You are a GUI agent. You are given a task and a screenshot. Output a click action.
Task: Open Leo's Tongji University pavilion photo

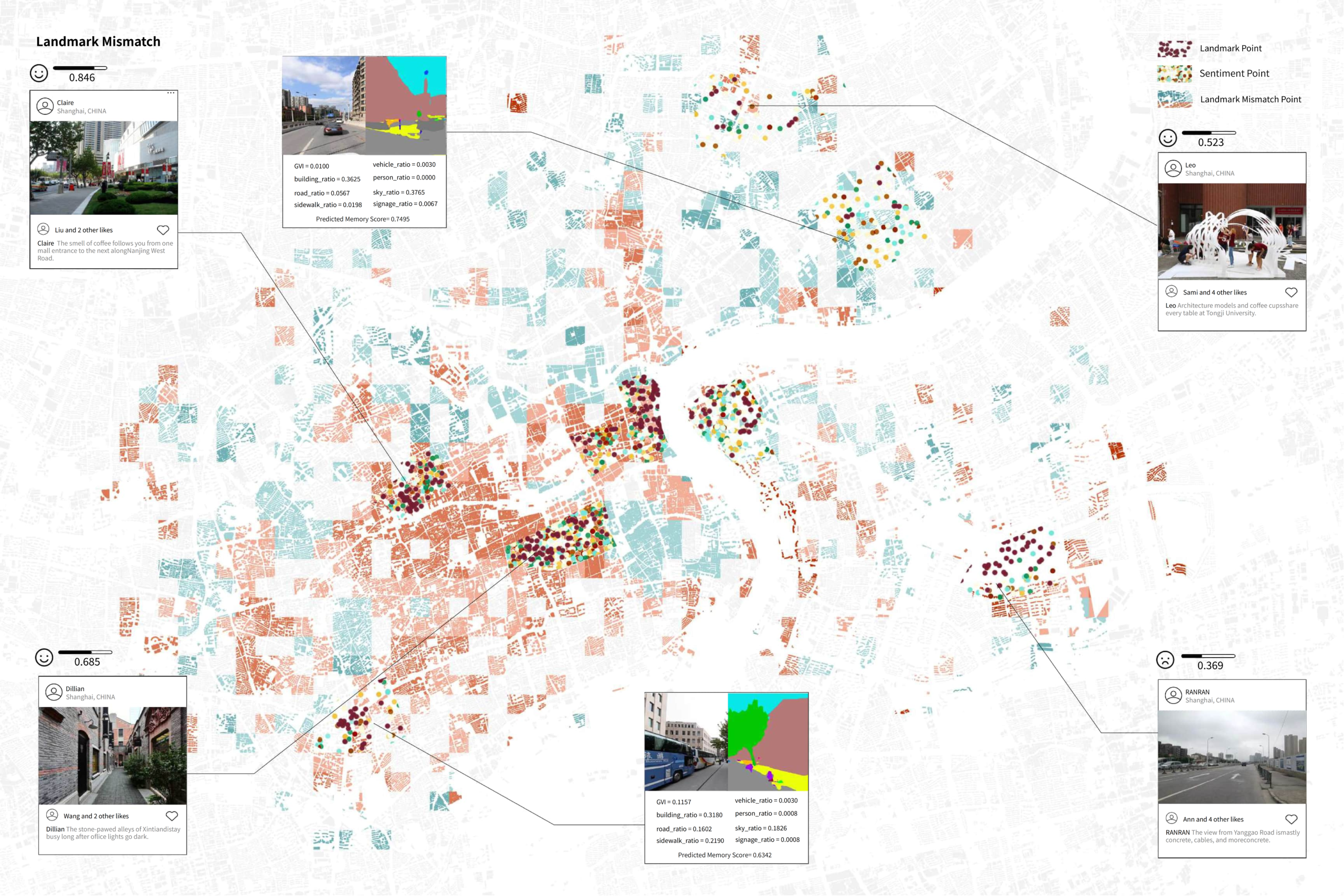tap(1232, 231)
